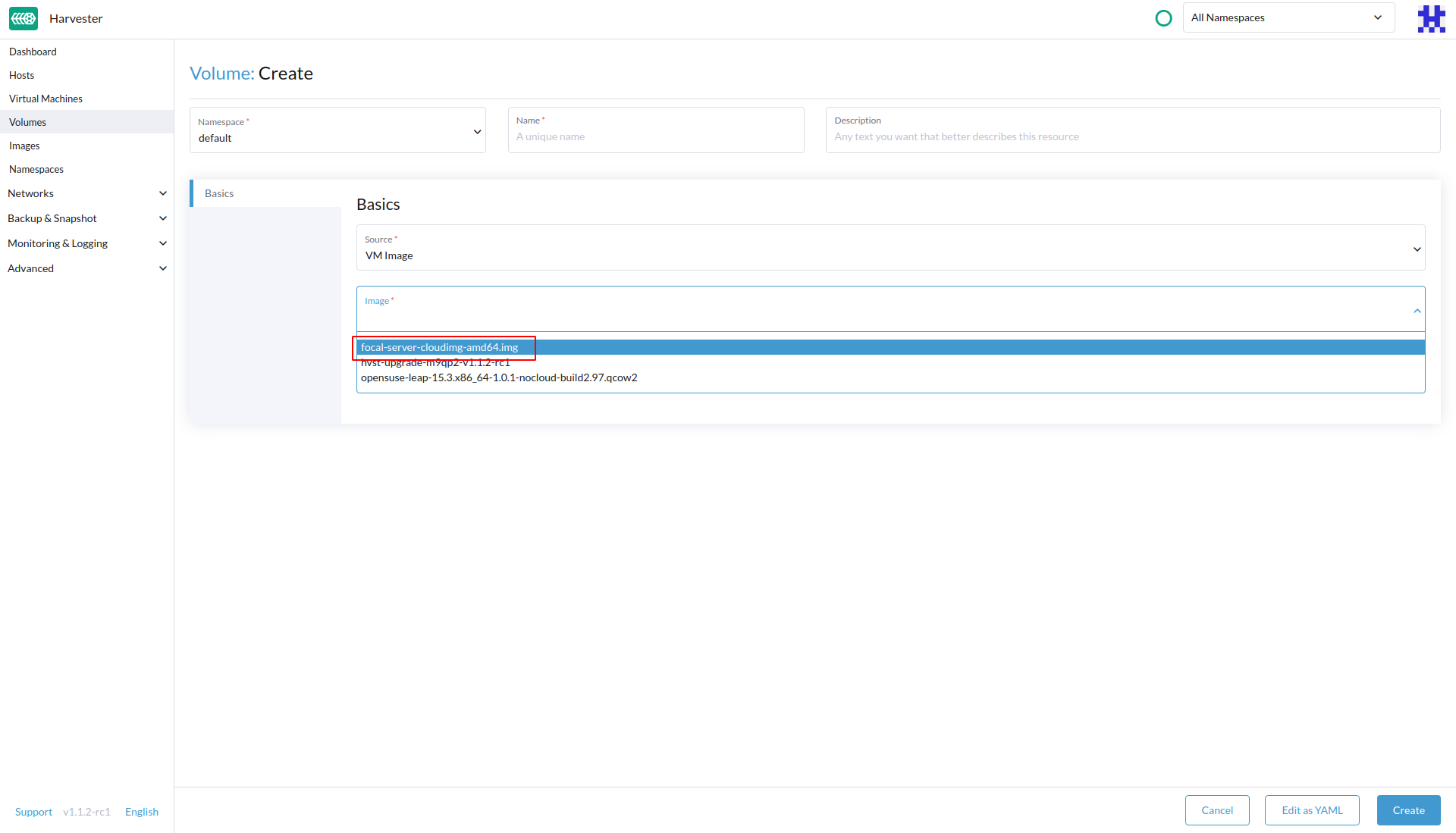
Task: Choose the opensuse-leap-15.3 qcow2 image
Action: point(499,377)
